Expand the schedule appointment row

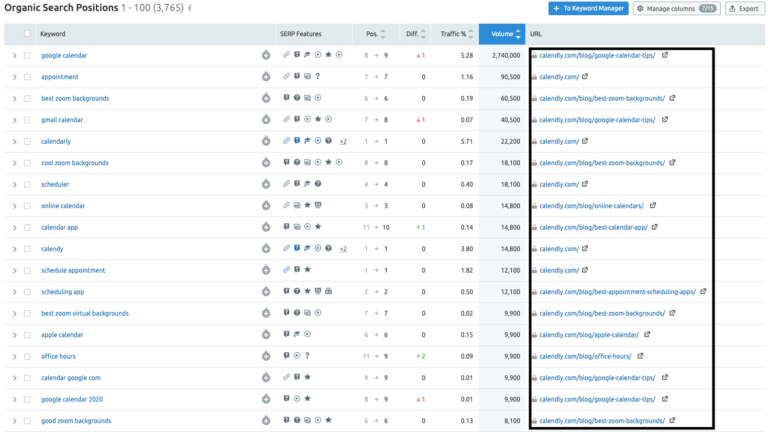coord(14,270)
